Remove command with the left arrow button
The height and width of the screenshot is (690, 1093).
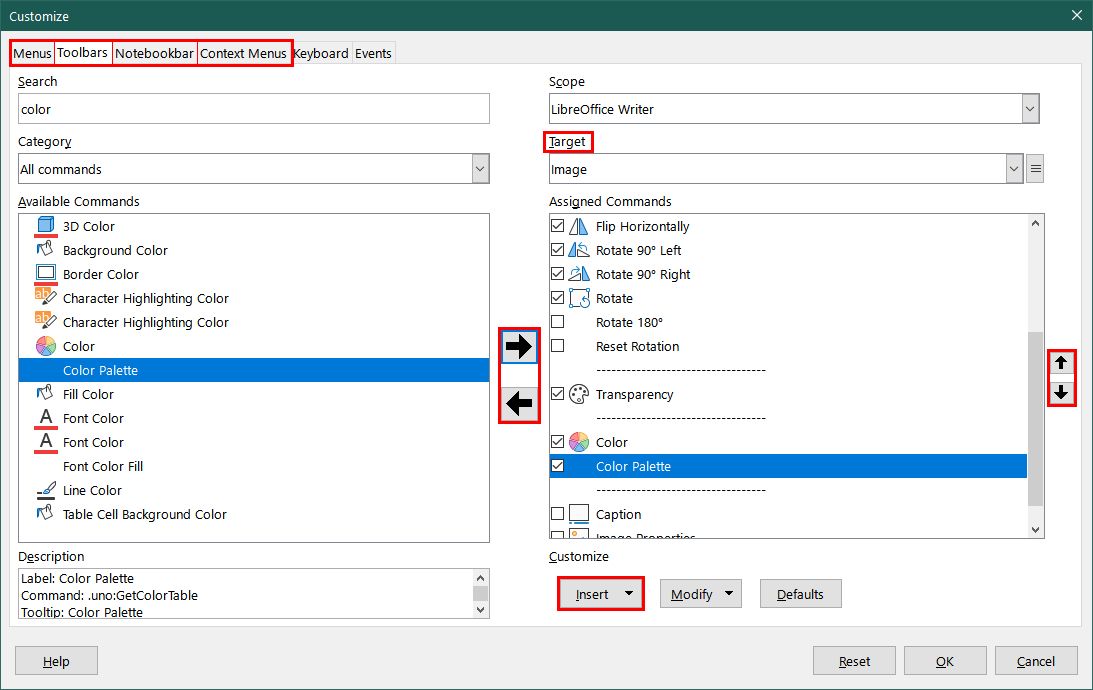pos(519,404)
